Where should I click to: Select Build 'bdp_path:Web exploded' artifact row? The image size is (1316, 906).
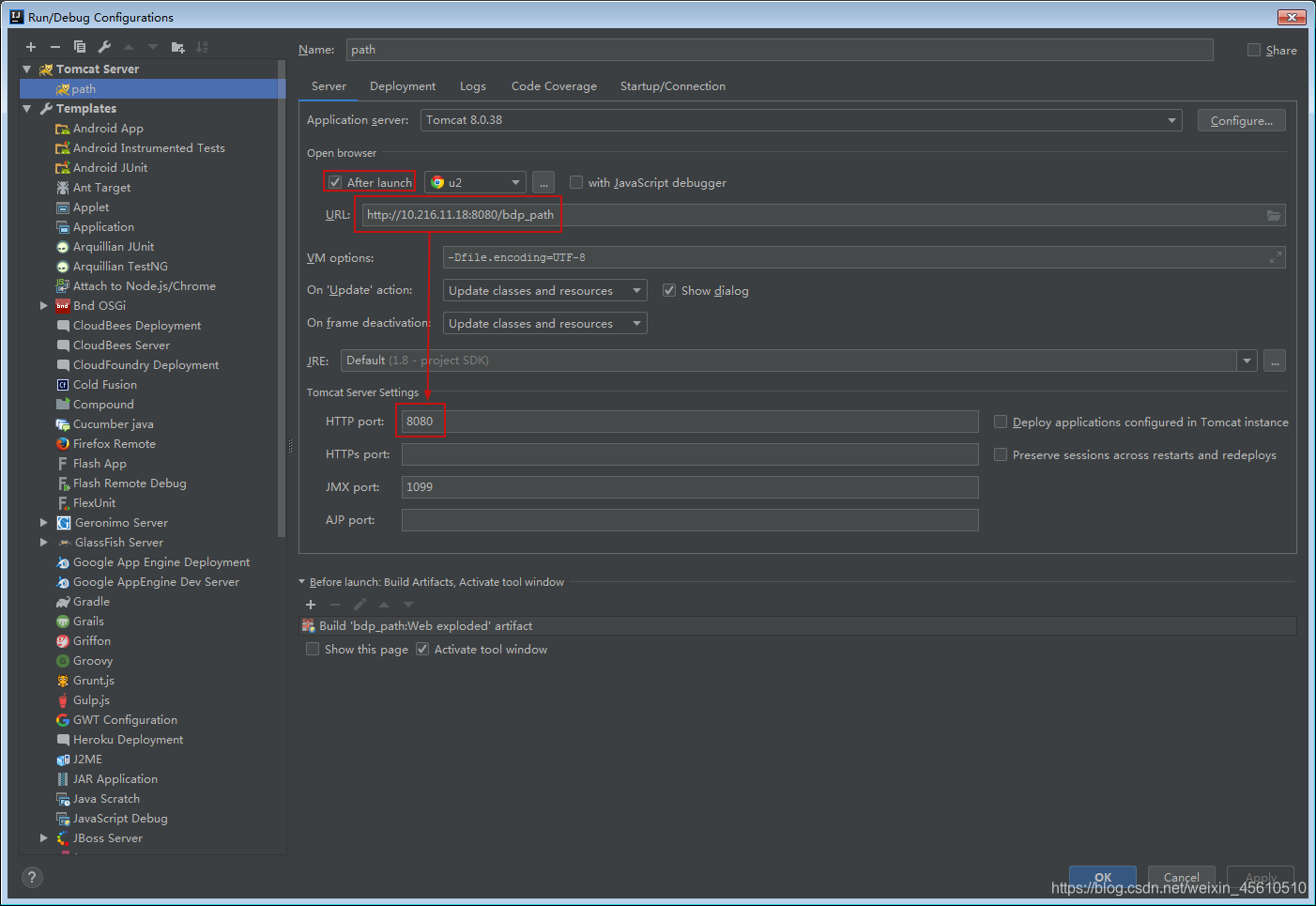[798, 626]
